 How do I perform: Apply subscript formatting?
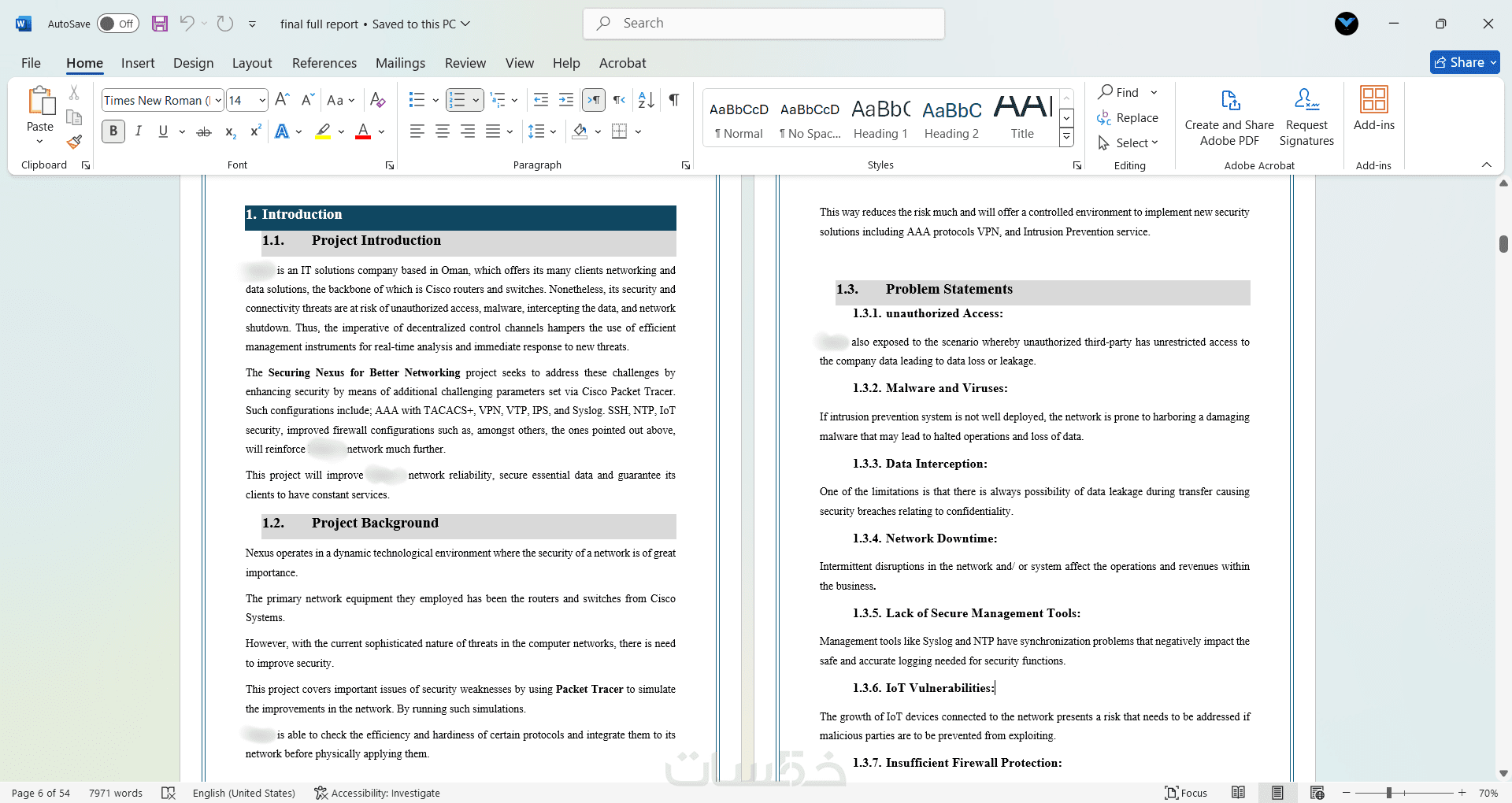coord(230,131)
